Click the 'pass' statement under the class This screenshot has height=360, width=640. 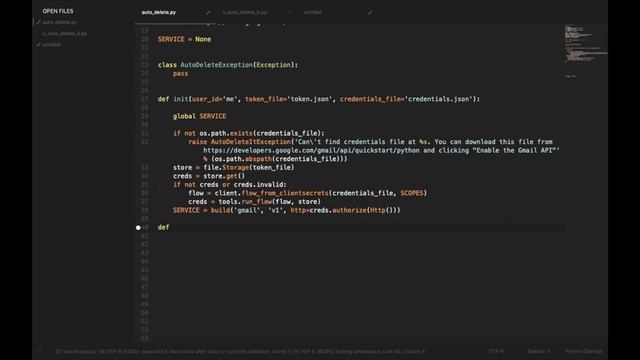[180, 73]
